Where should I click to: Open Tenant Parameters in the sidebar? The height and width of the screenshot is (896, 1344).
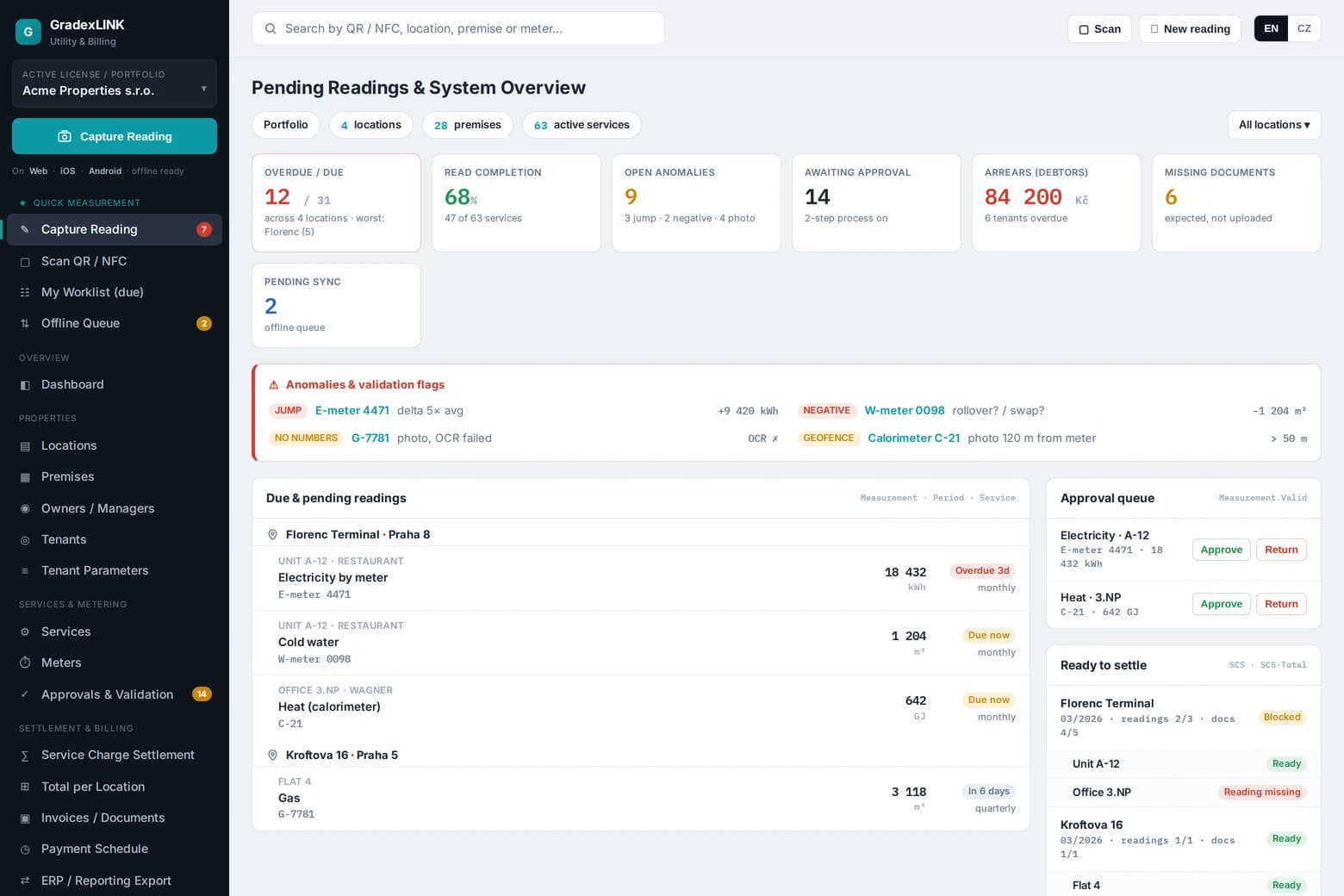pyautogui.click(x=115, y=570)
